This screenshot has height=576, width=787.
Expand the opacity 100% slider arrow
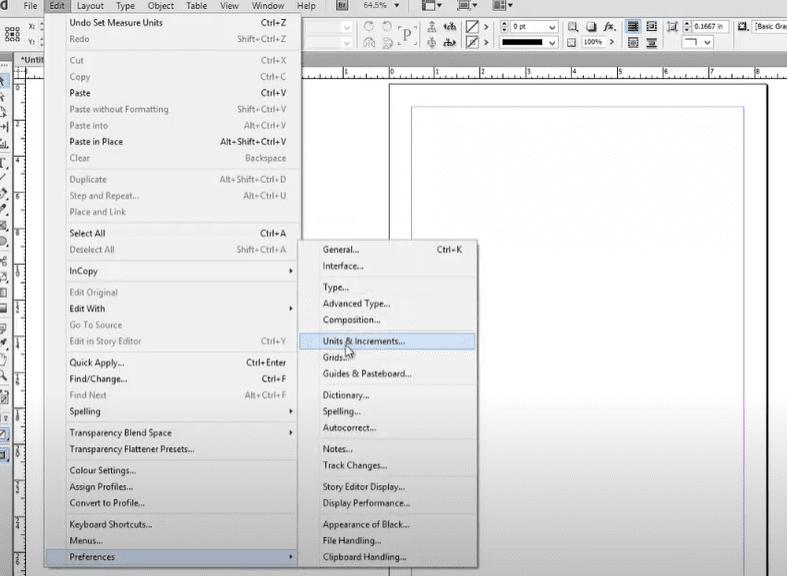point(612,42)
